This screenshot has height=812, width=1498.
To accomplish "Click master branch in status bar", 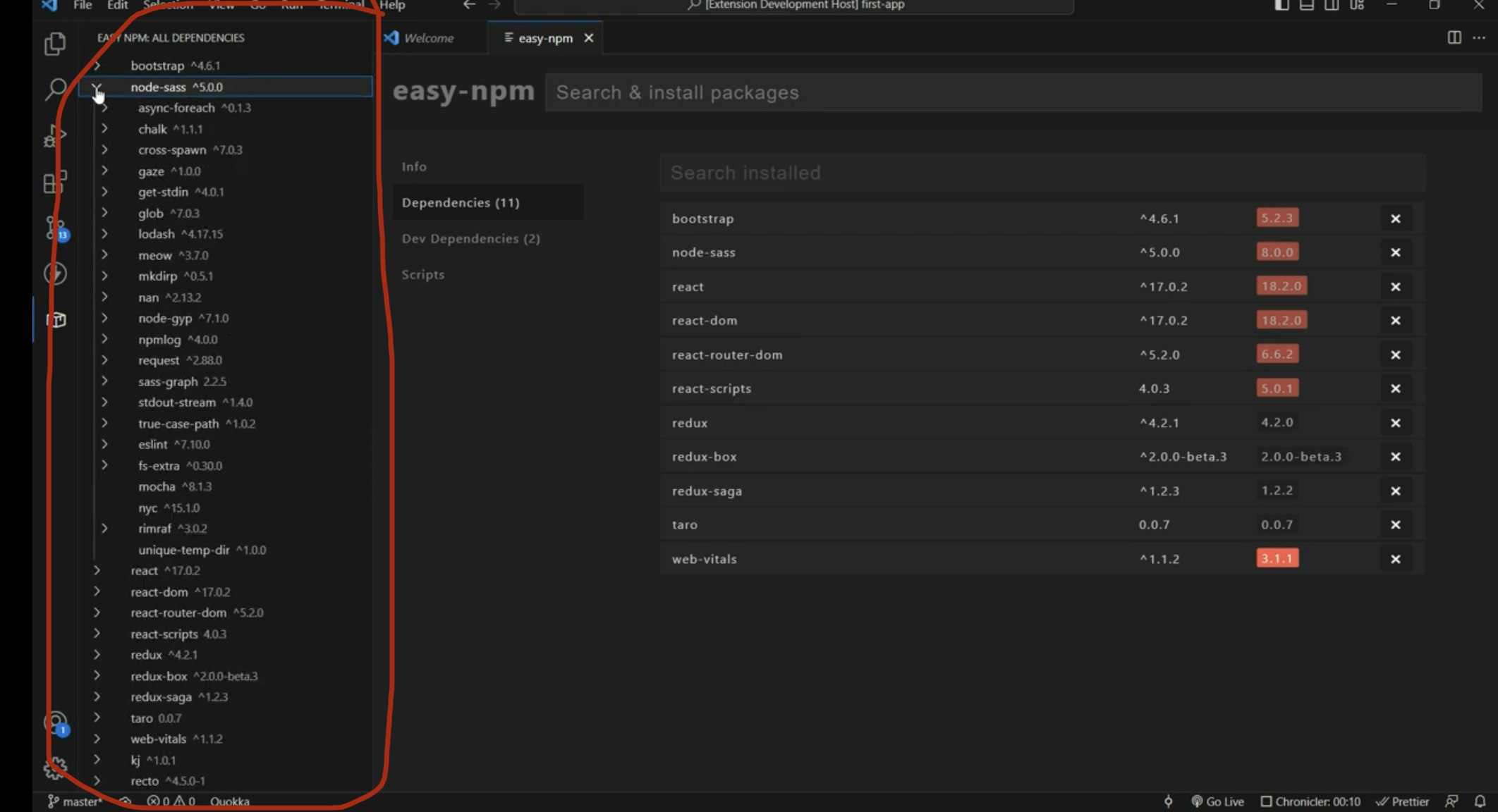I will pos(75,801).
